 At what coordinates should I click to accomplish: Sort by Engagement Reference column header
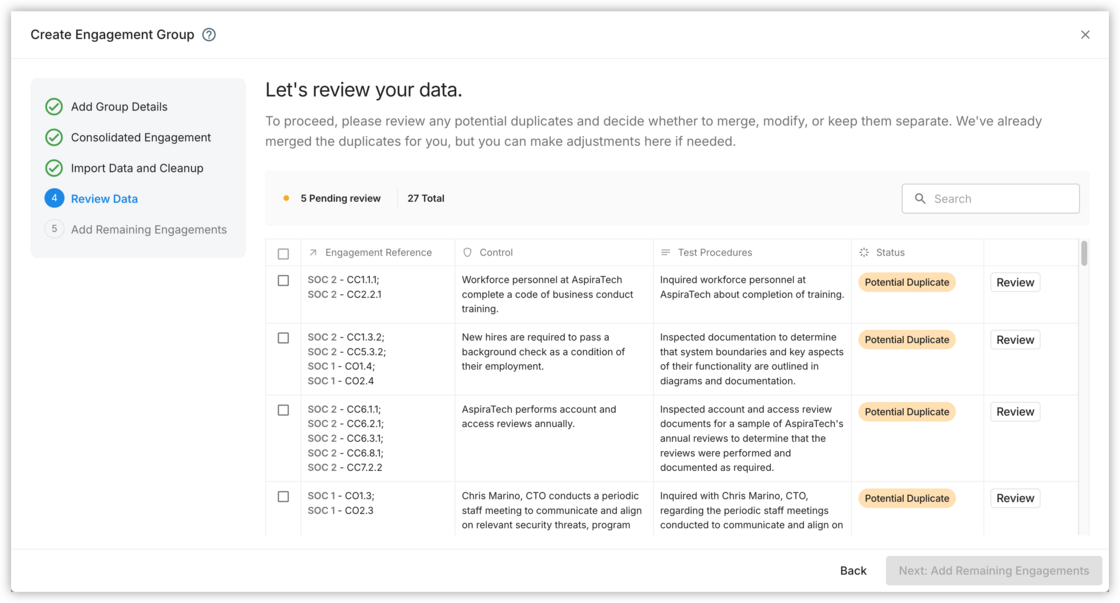(x=378, y=252)
